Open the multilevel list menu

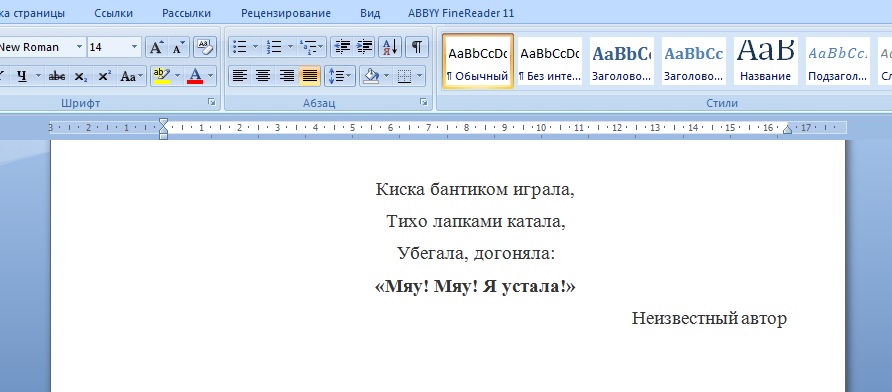312,48
